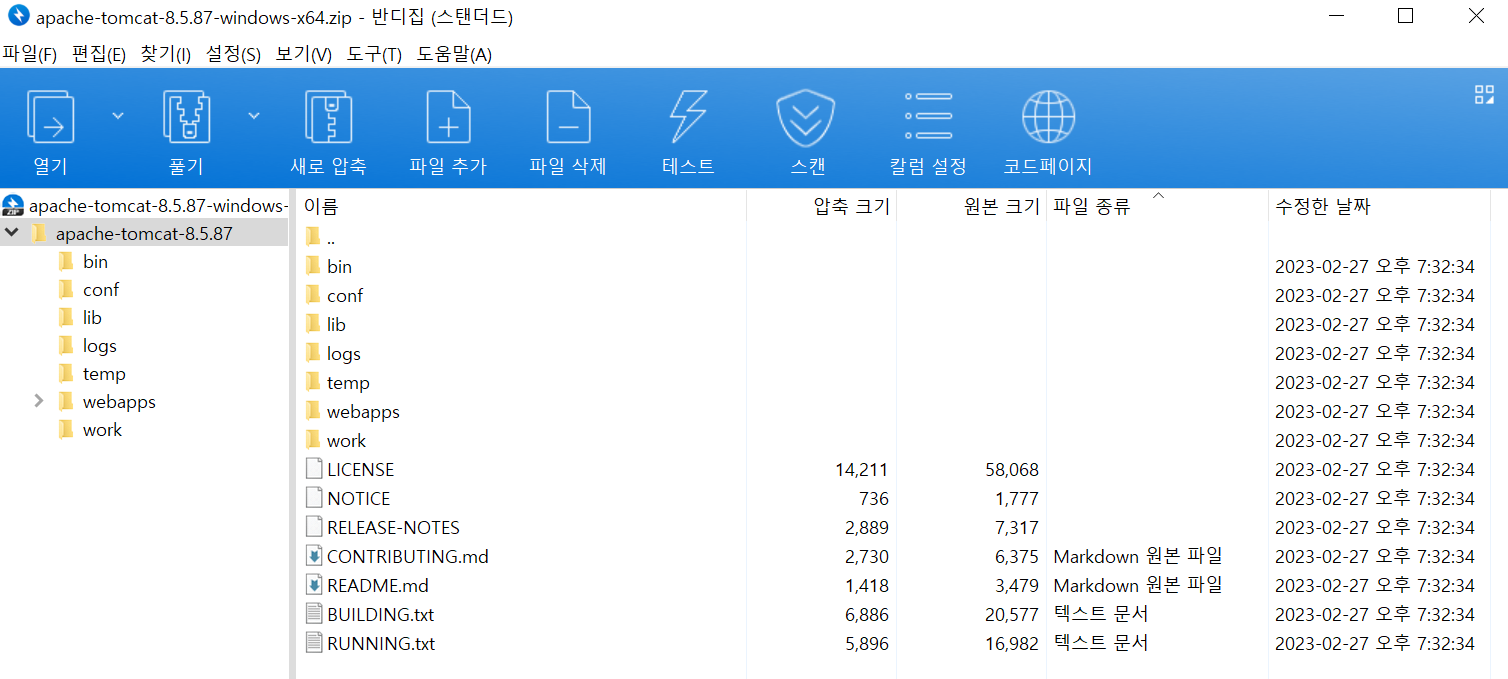Open the 찾기(I) menu
This screenshot has width=1508, height=679.
click(166, 54)
